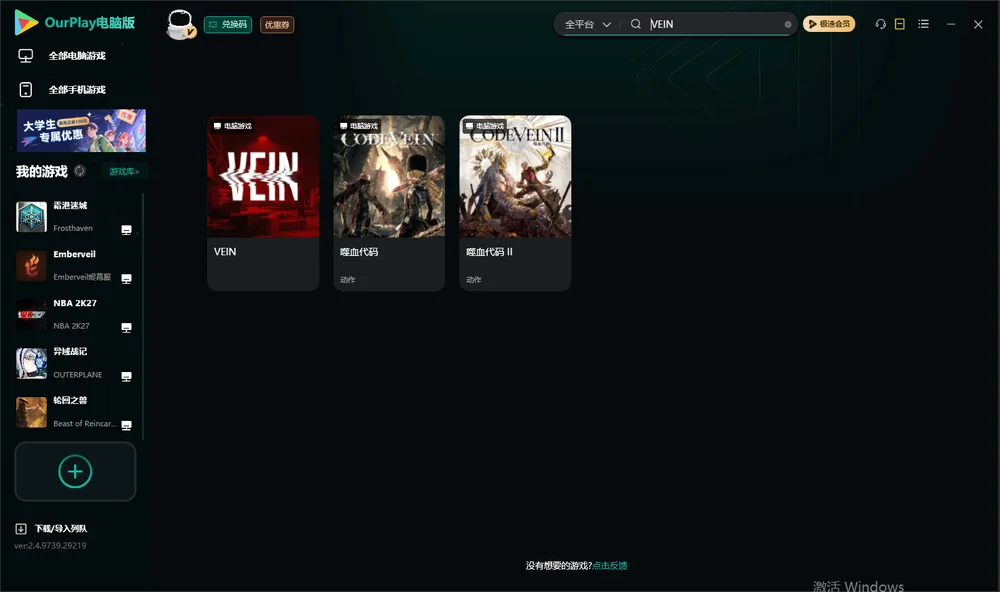Click the OurPlay logo icon
The height and width of the screenshot is (592, 1000).
(26, 23)
